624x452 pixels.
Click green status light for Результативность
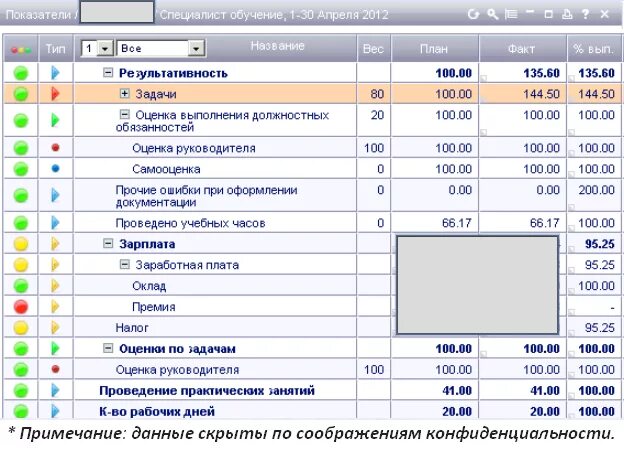21,73
